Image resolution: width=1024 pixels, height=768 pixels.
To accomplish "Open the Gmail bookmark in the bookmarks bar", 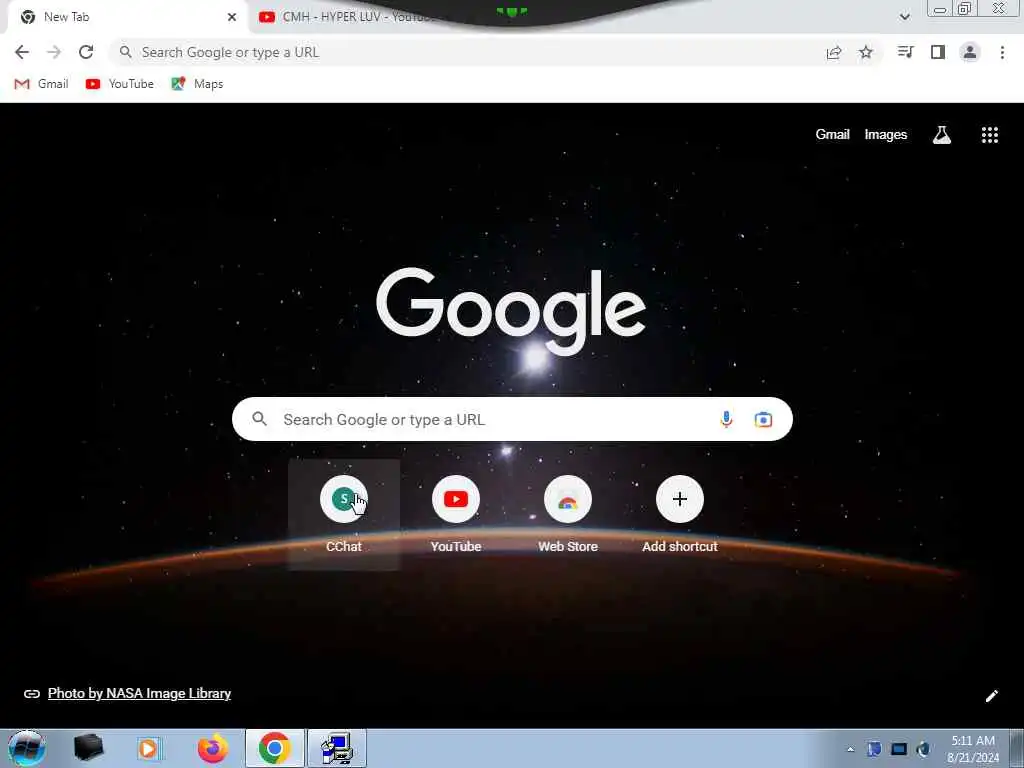I will pos(41,84).
